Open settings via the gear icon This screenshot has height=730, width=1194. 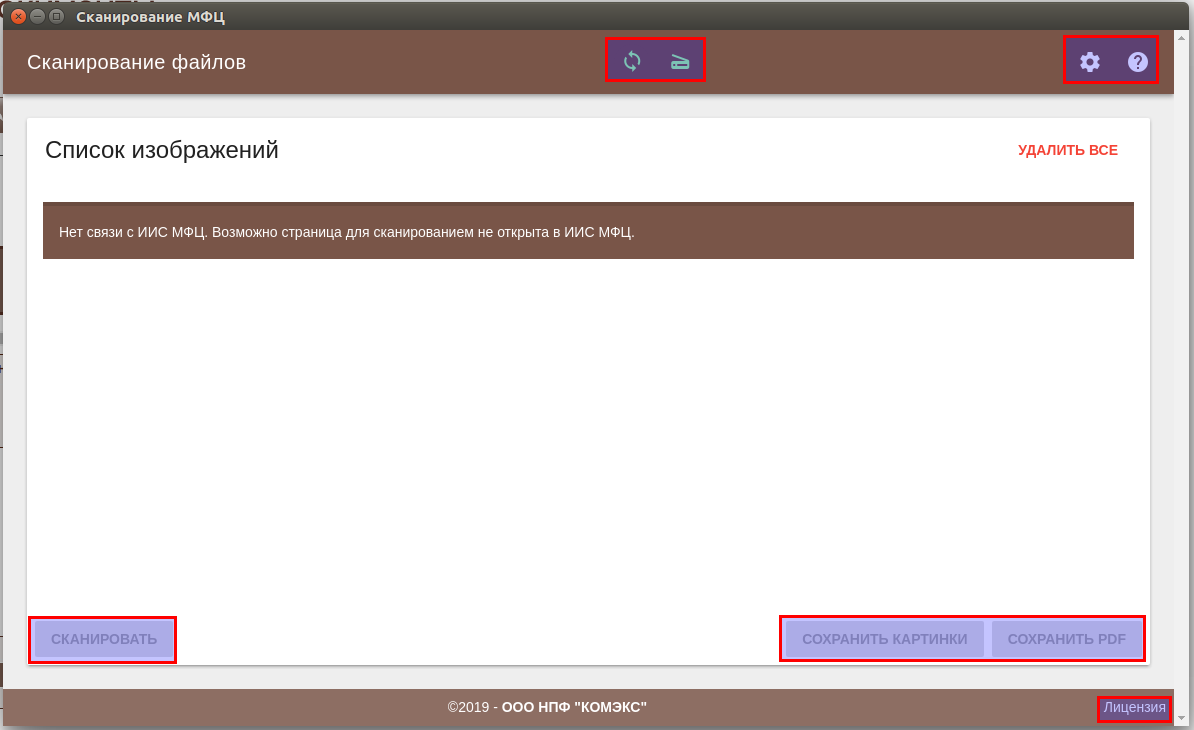pos(1089,62)
